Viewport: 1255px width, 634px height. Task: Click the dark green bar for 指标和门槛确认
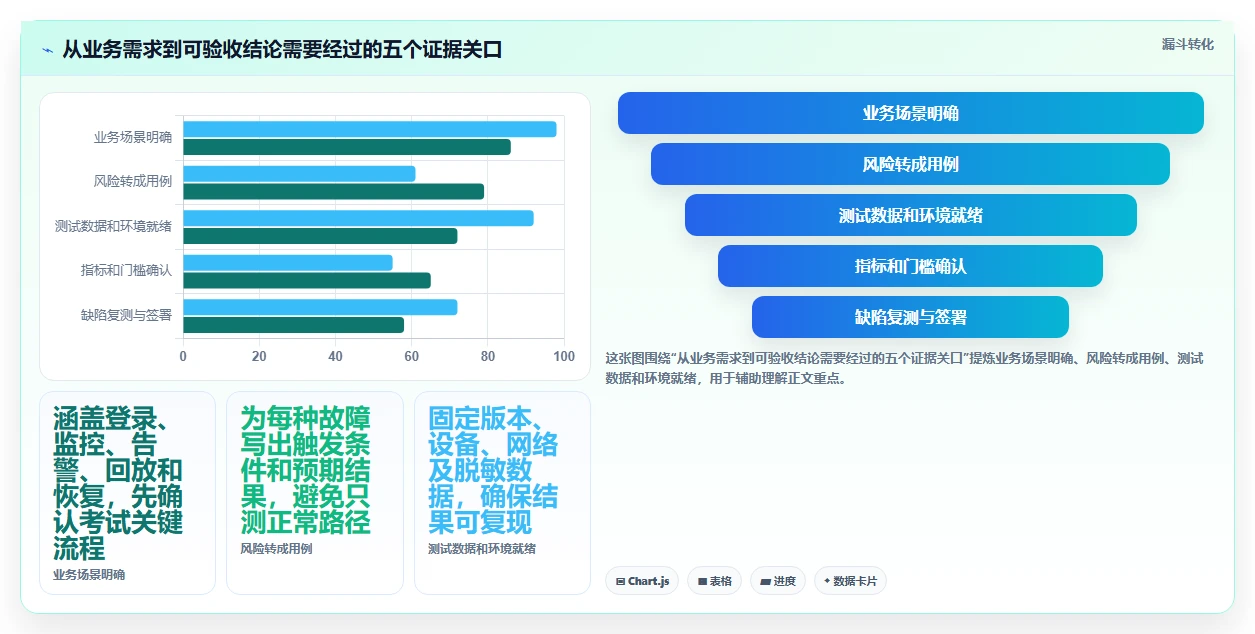point(307,281)
